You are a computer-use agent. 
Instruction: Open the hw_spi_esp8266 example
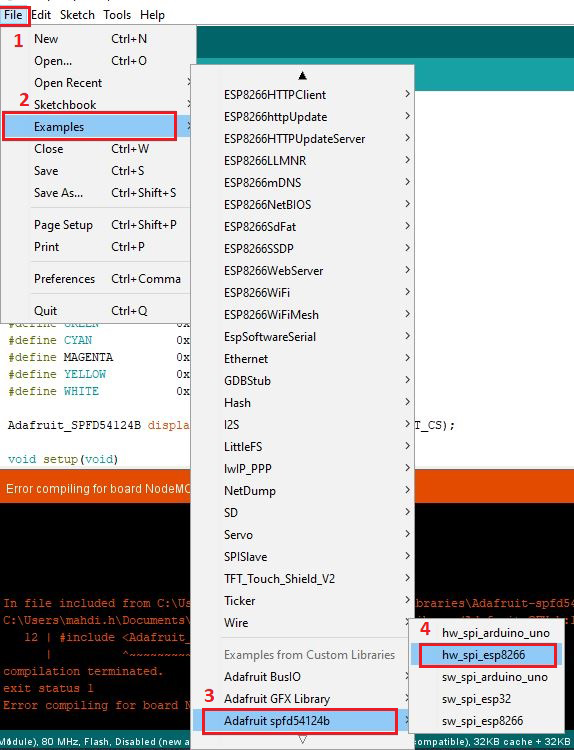tap(486, 655)
